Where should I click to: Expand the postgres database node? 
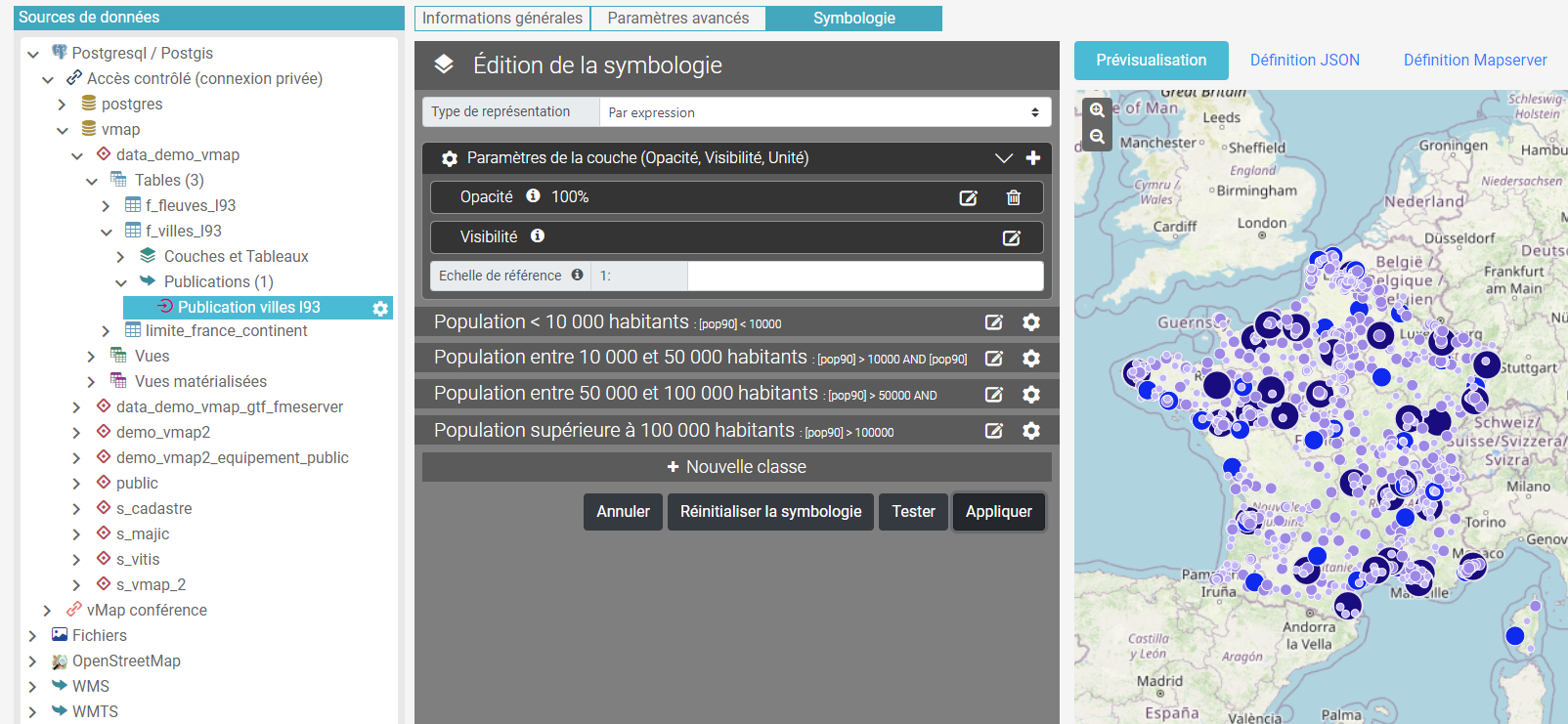[x=63, y=105]
